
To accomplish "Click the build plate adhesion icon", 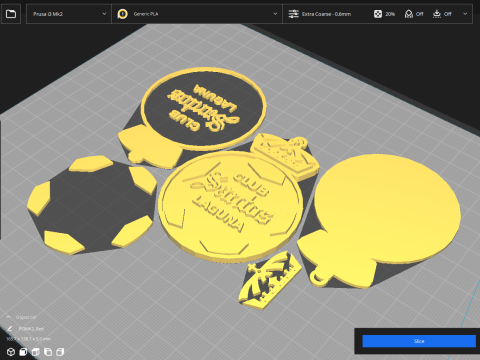I will pyautogui.click(x=437, y=14).
